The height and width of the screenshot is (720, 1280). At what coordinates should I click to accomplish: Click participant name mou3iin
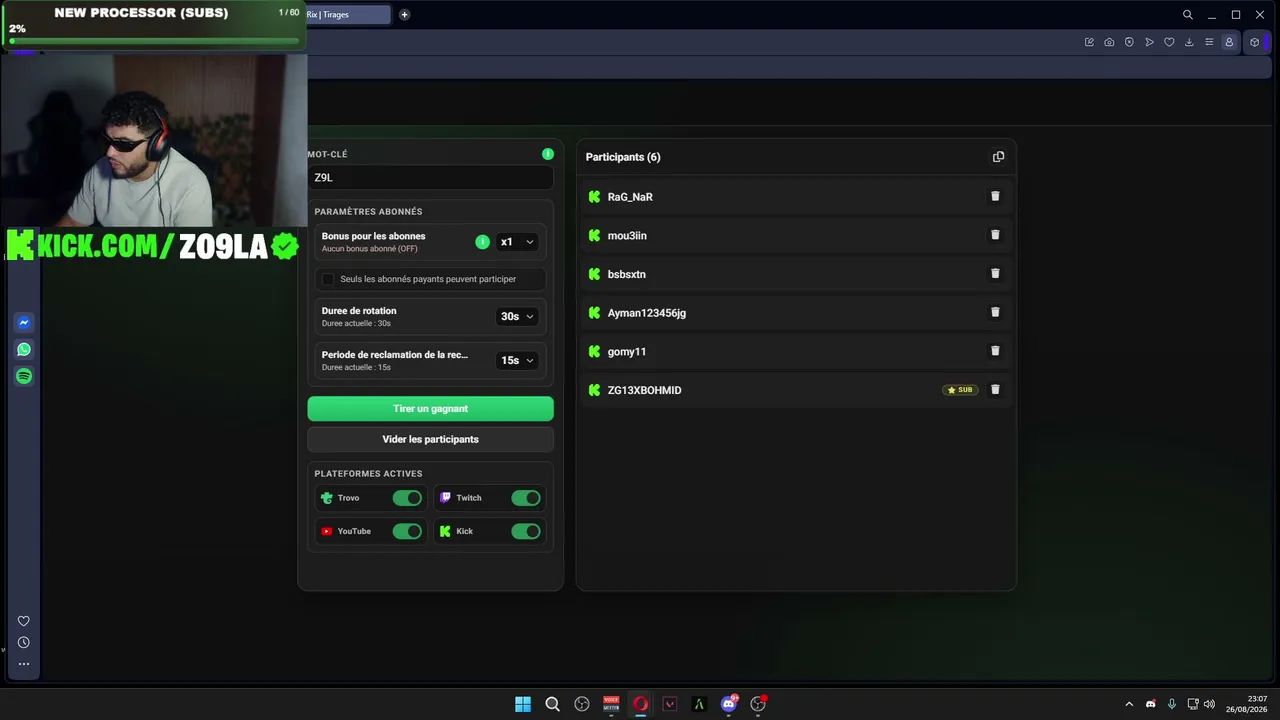click(x=627, y=236)
